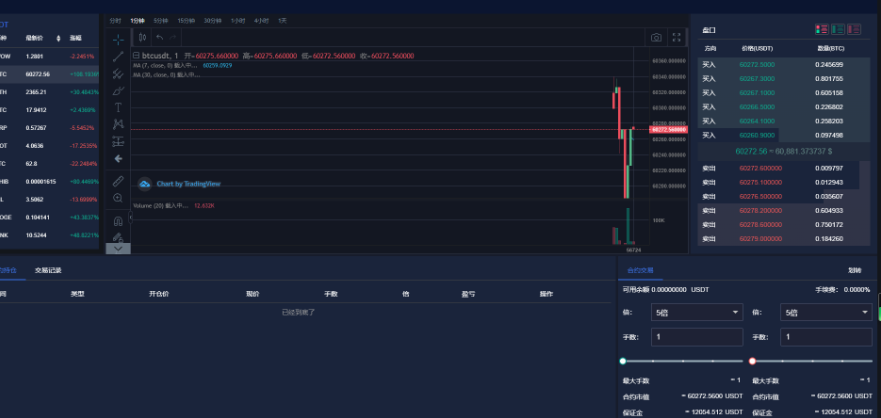Undo the last chart action
The height and width of the screenshot is (418, 881).
pos(160,38)
